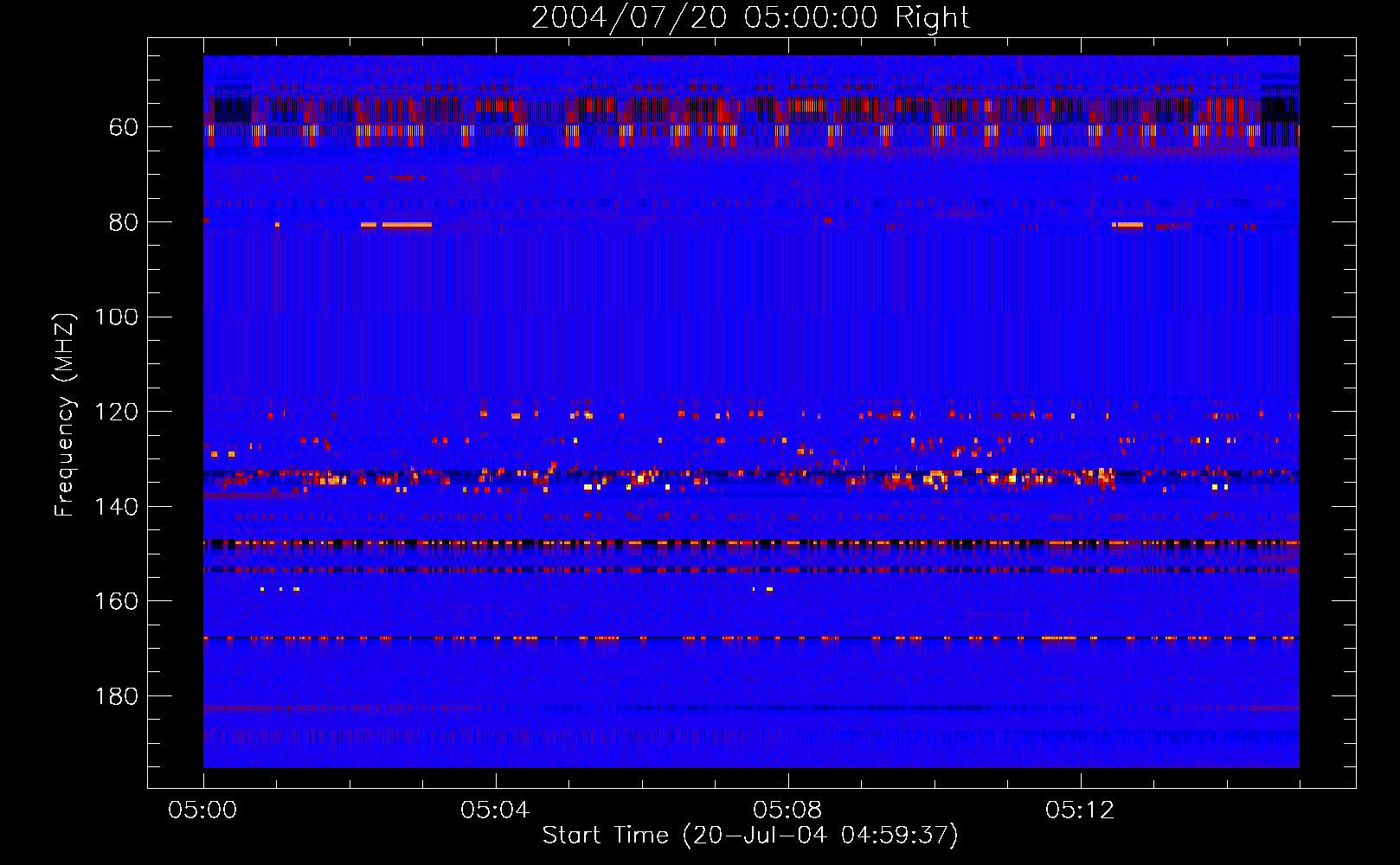This screenshot has width=1400, height=865.
Task: Select the 120 MHz frequency tick label
Action: (117, 412)
